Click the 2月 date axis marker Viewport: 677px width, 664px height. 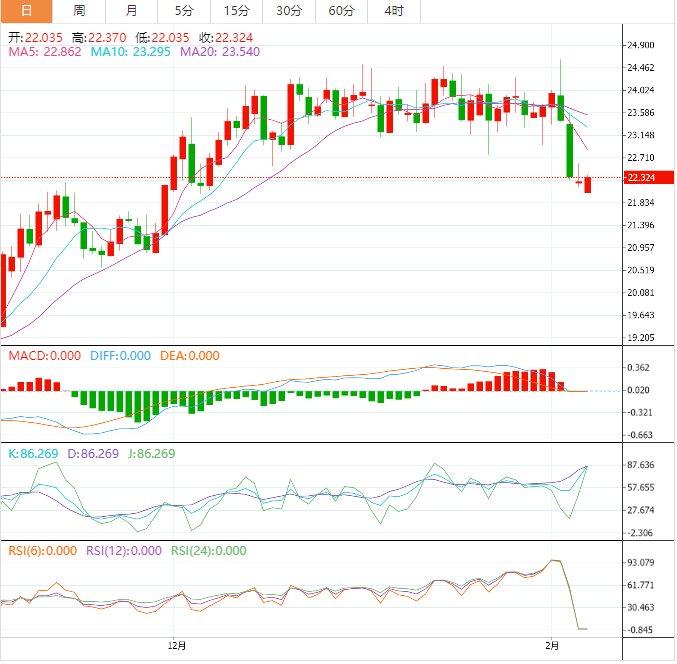point(552,646)
